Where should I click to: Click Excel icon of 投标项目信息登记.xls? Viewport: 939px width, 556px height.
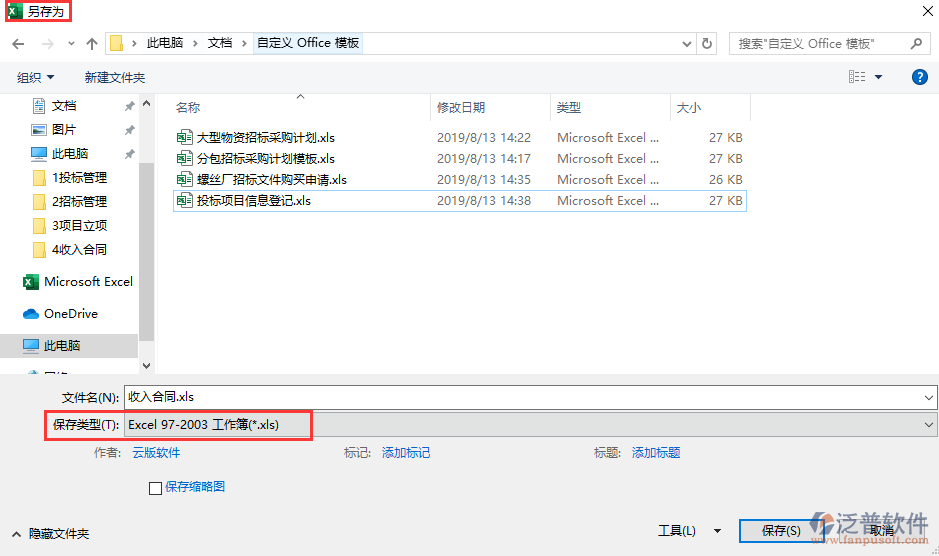pos(184,200)
